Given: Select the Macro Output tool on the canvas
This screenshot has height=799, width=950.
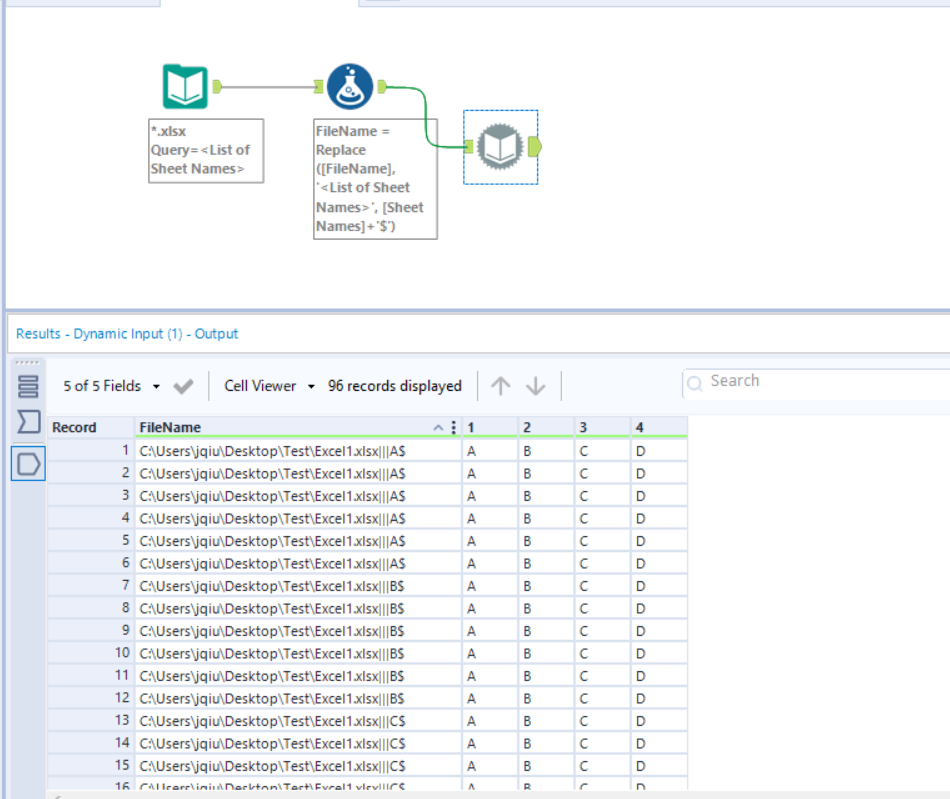Looking at the screenshot, I should (500, 147).
